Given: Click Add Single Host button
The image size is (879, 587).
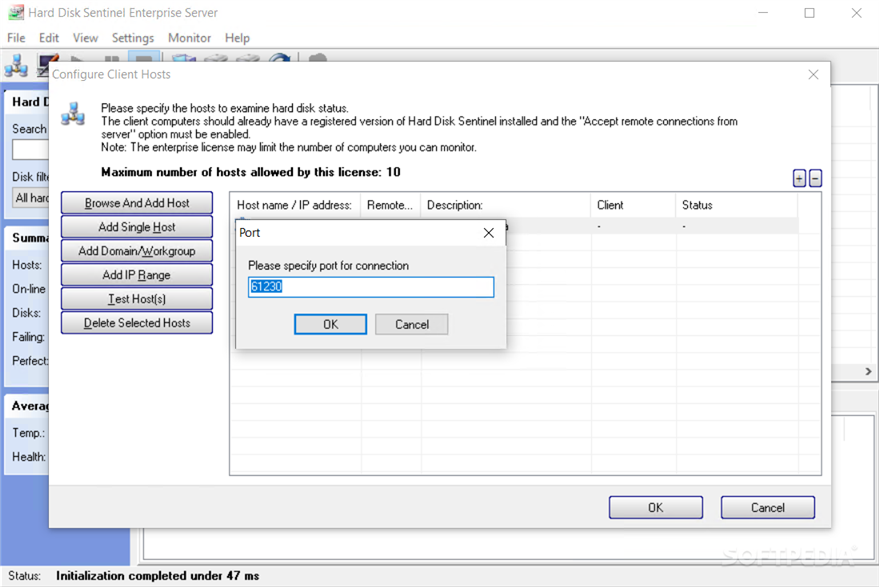Looking at the screenshot, I should 137,227.
